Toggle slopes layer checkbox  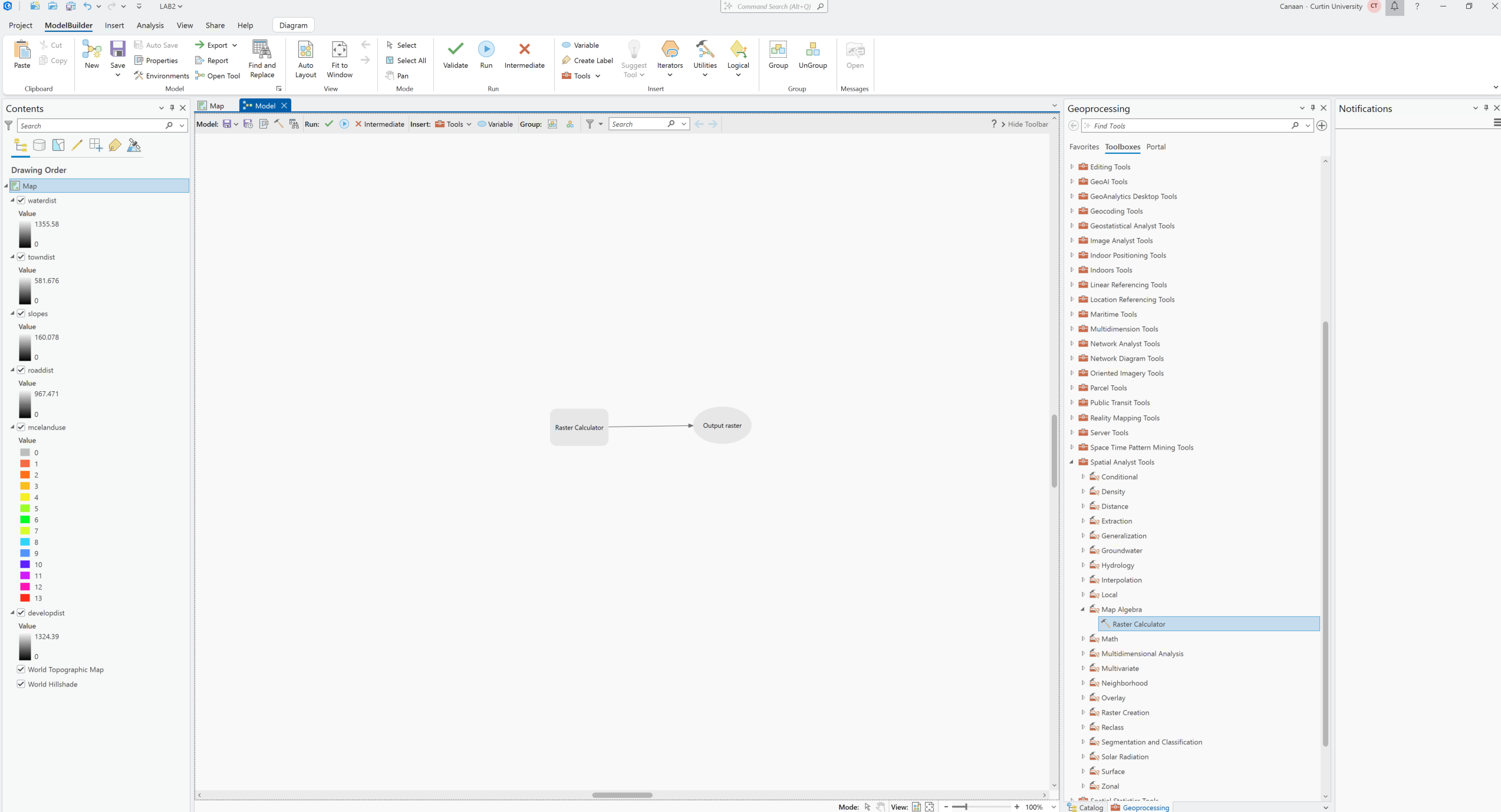[21, 313]
